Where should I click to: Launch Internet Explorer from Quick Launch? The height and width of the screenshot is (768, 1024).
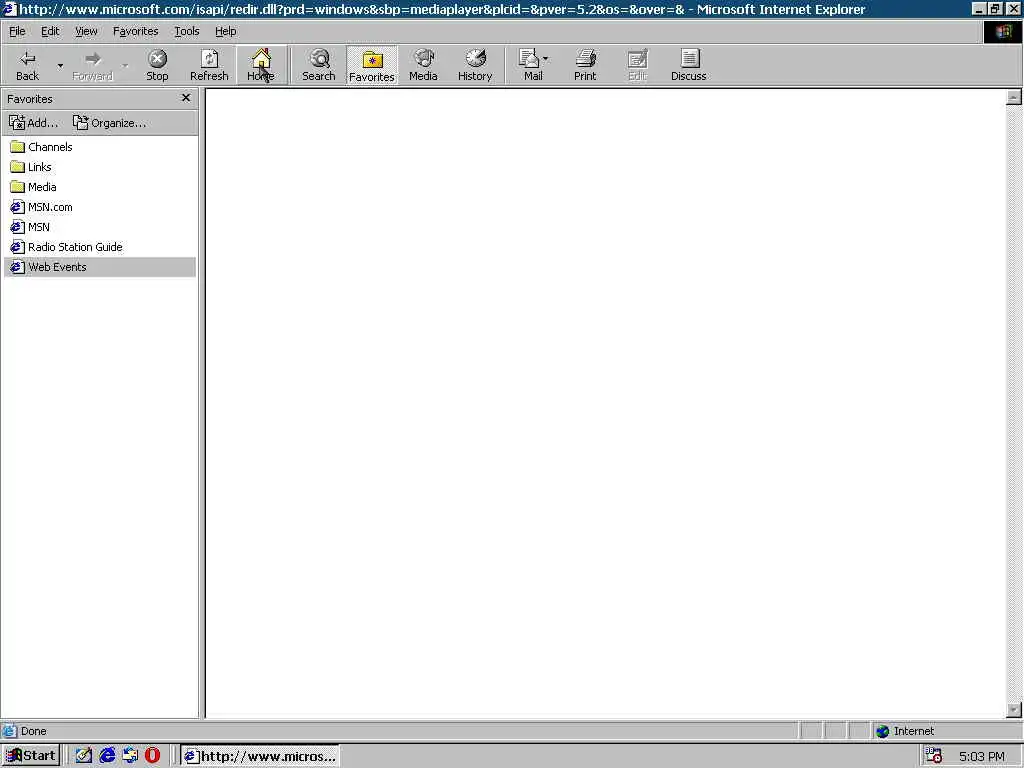tap(107, 756)
